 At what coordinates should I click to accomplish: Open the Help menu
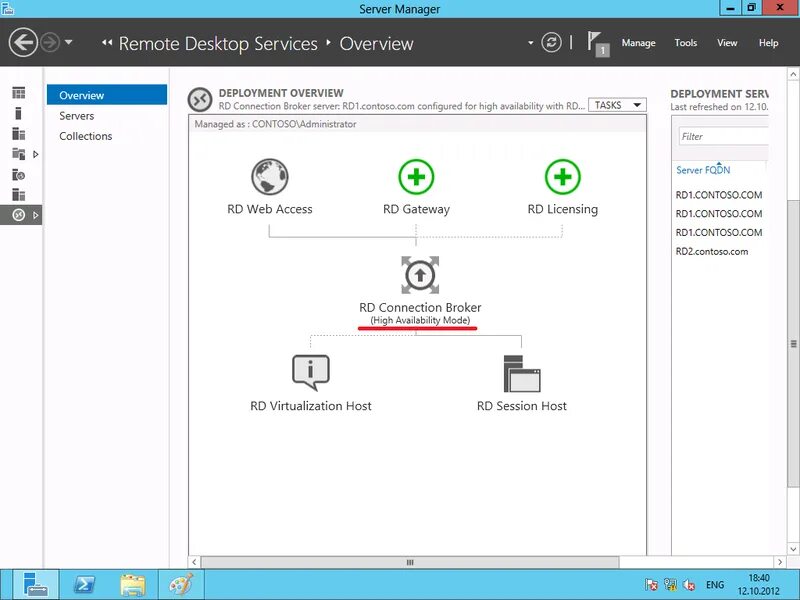click(x=768, y=43)
